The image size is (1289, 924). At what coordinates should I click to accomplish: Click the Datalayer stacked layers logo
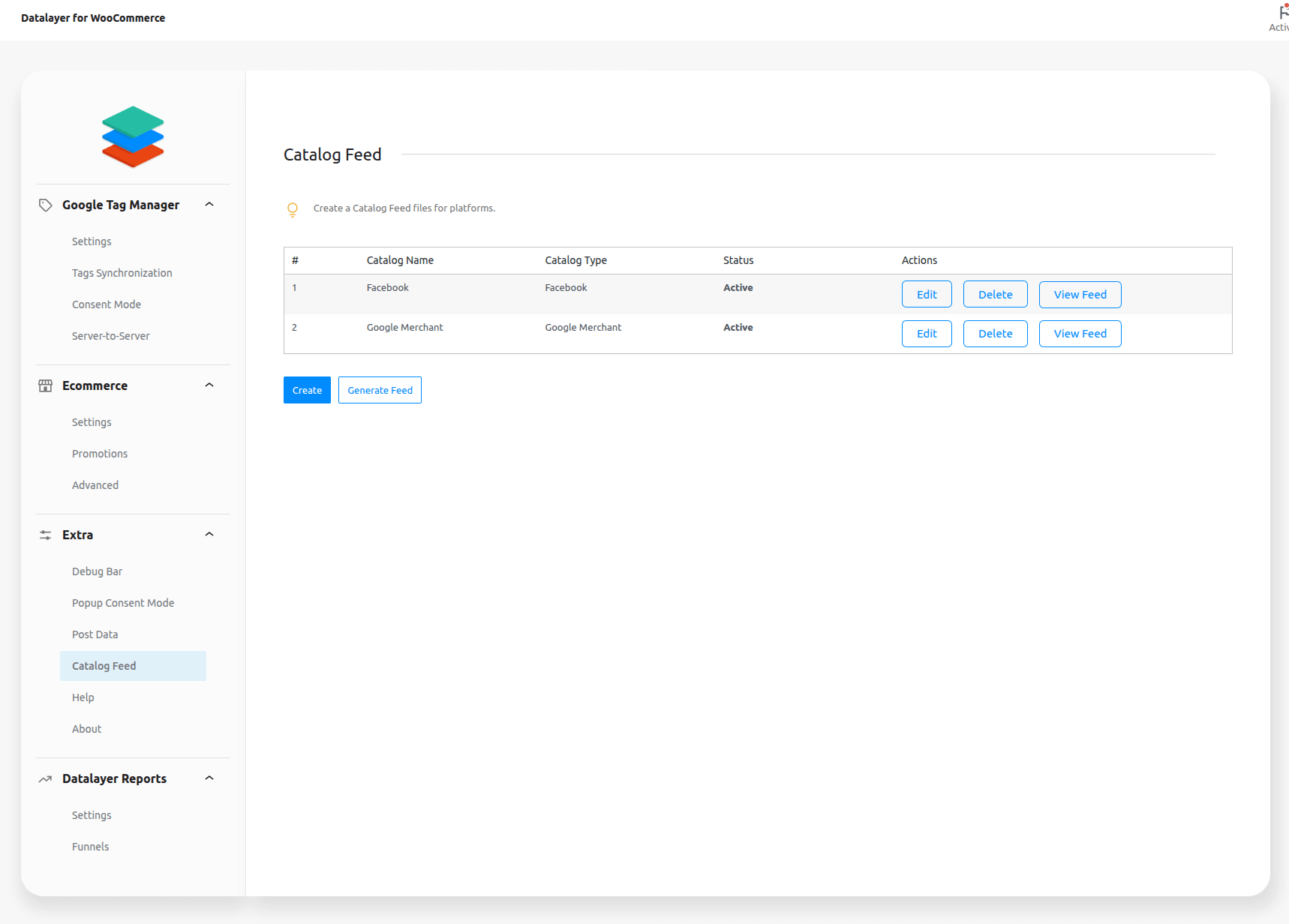[x=133, y=136]
